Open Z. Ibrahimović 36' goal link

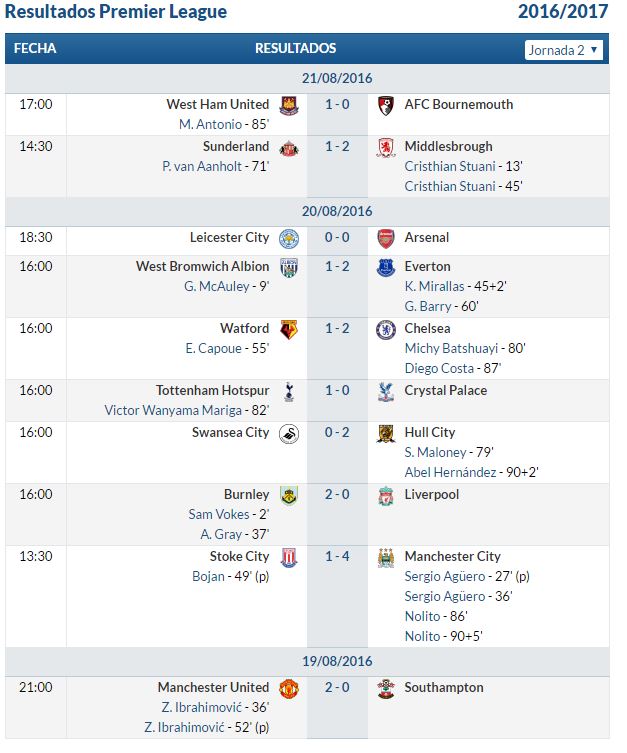coord(202,707)
